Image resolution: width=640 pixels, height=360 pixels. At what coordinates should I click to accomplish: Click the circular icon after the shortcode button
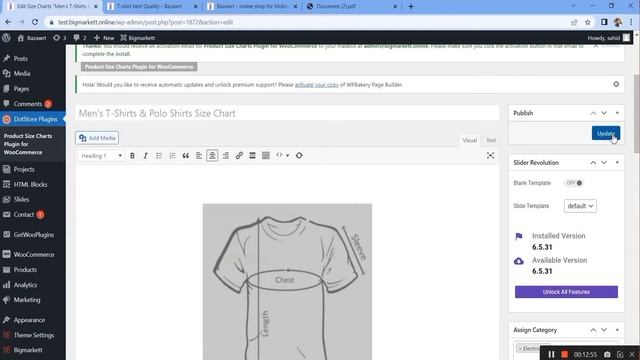(299, 156)
